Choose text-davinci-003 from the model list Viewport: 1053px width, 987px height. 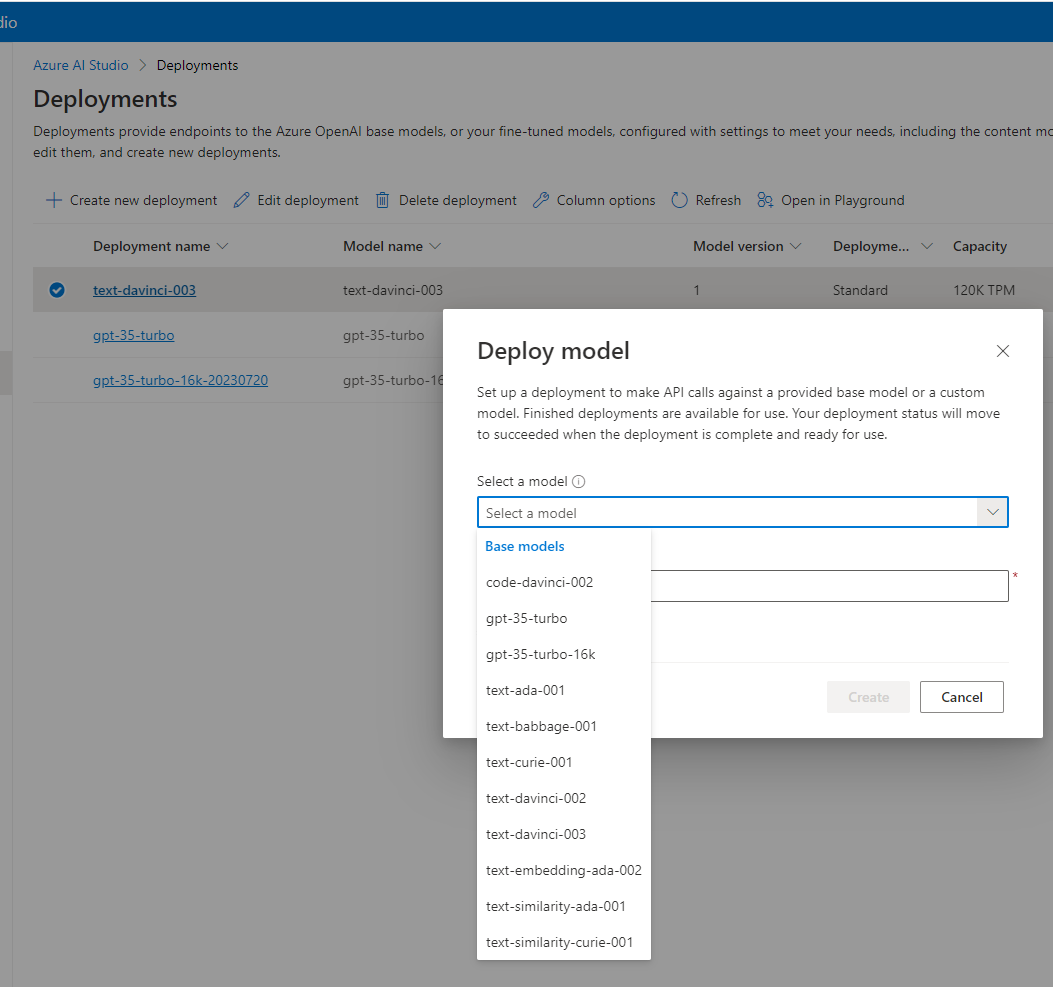(x=563, y=835)
